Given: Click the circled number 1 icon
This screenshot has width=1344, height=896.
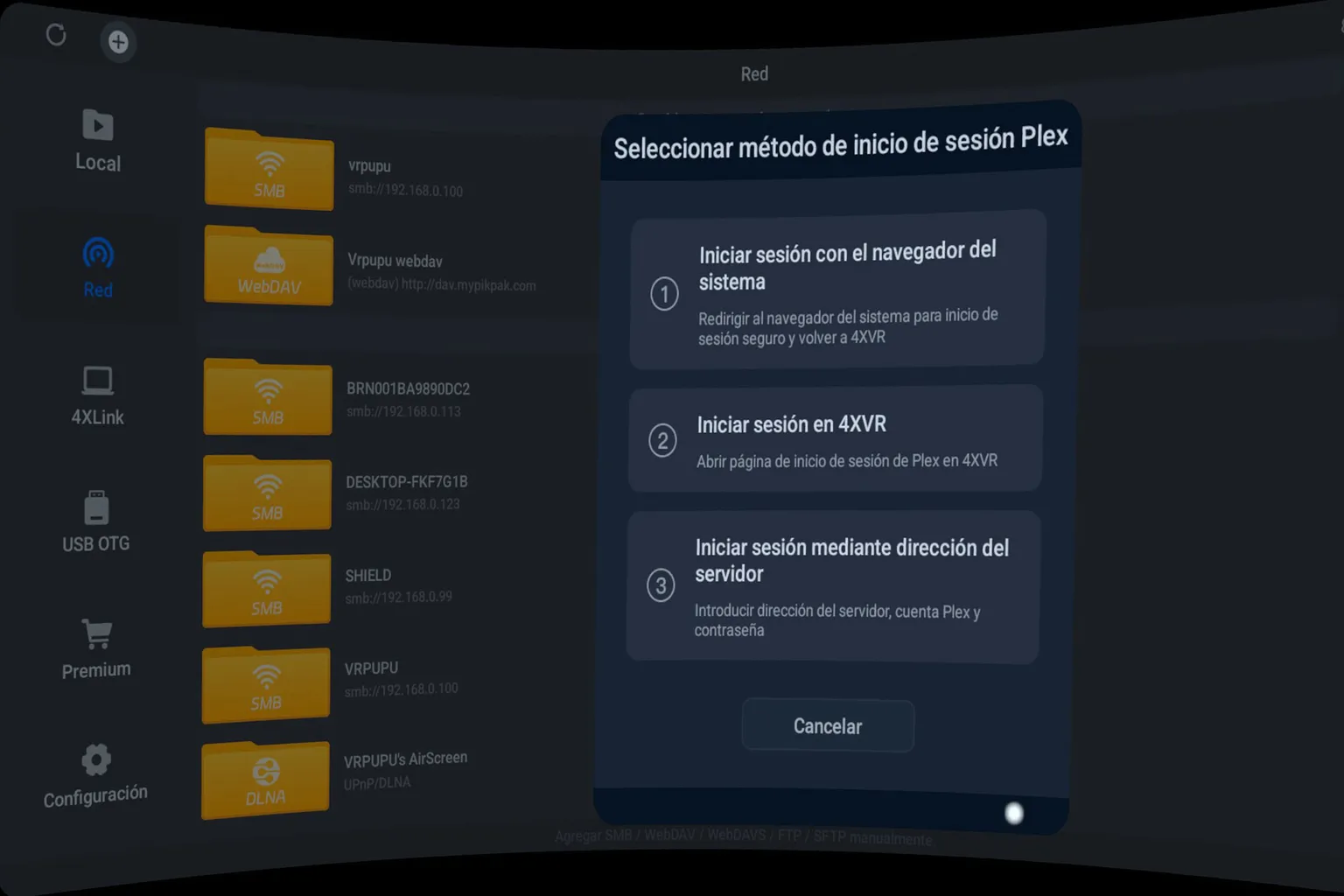Looking at the screenshot, I should [x=664, y=294].
